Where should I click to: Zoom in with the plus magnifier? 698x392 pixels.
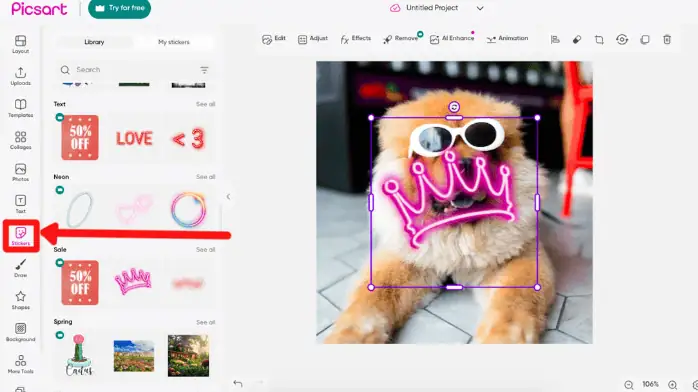(673, 385)
